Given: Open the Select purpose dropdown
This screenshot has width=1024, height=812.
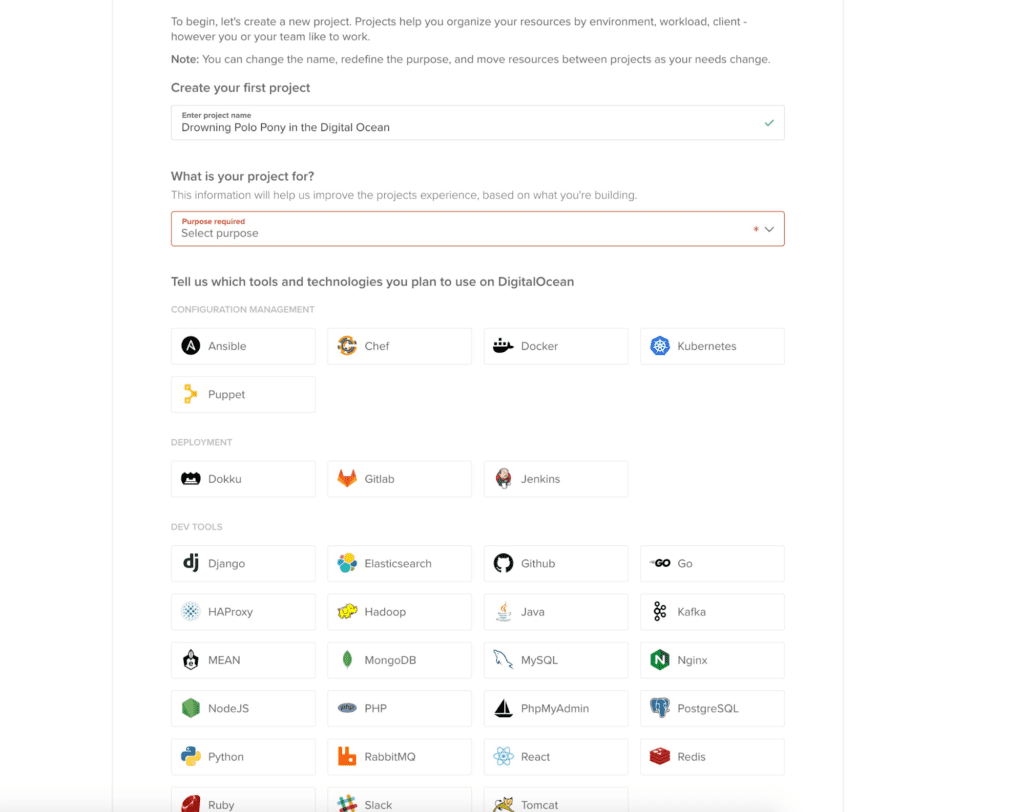Looking at the screenshot, I should pyautogui.click(x=477, y=229).
